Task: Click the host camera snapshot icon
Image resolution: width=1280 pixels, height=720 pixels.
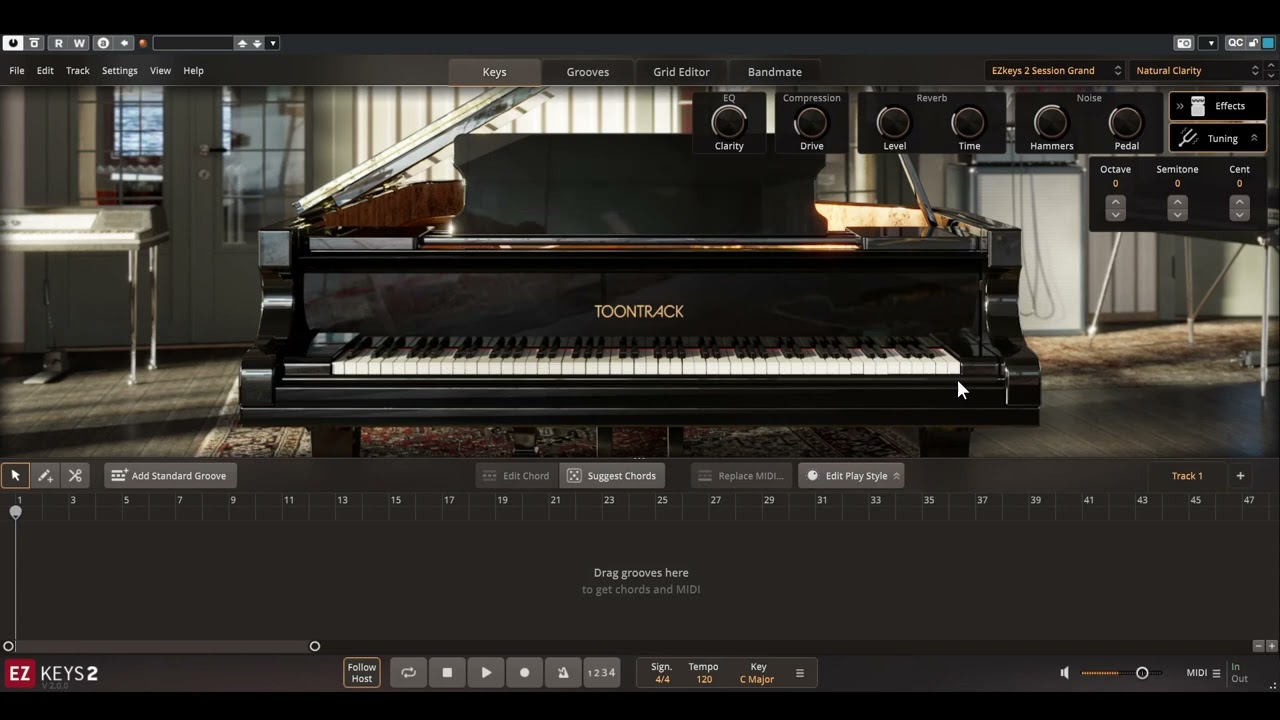Action: [1184, 43]
